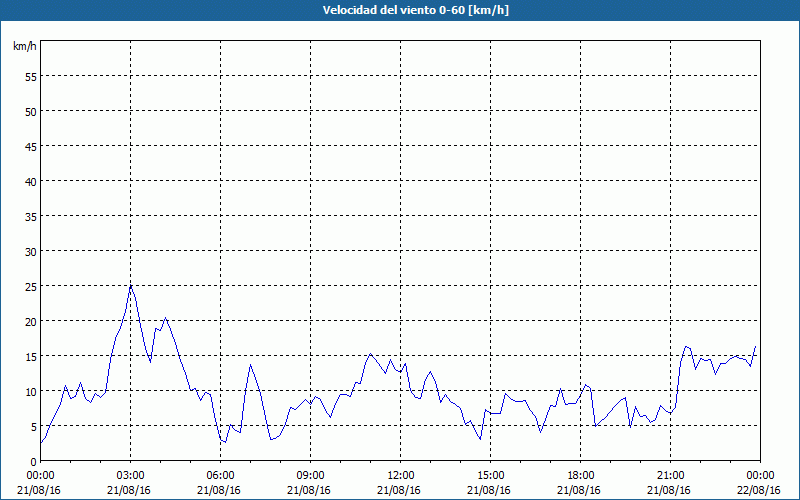Click the '21:00' time axis label

click(670, 476)
